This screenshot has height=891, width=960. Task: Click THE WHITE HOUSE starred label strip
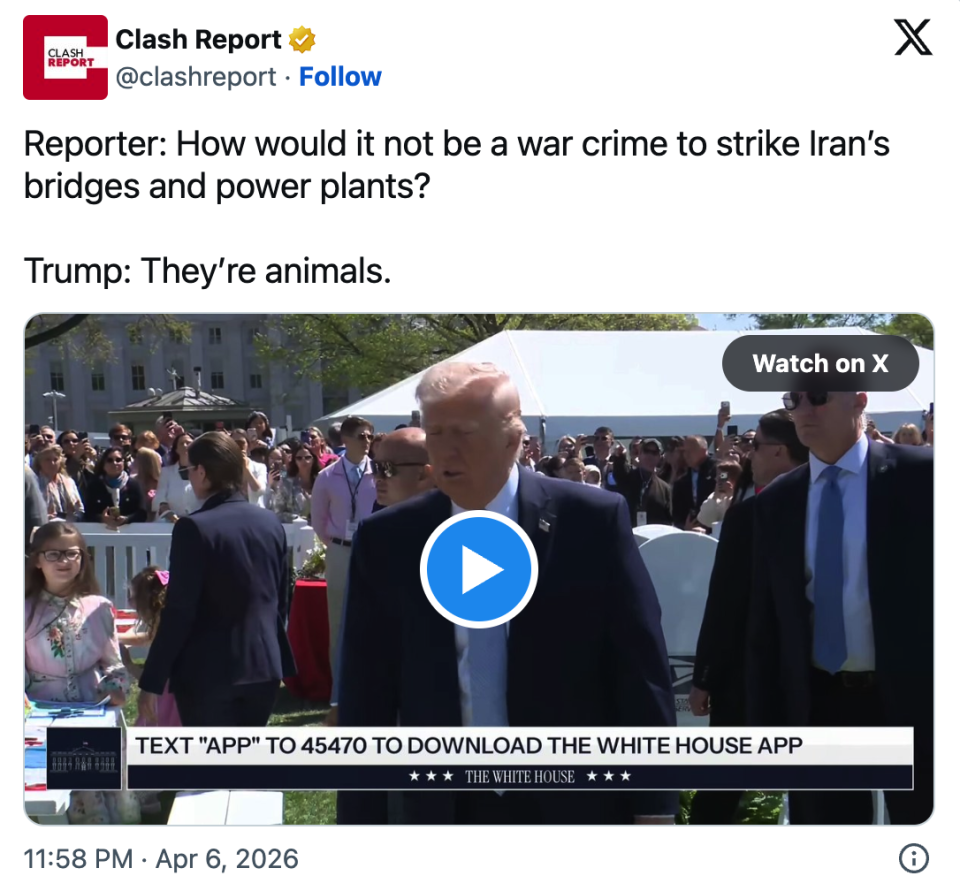519,777
